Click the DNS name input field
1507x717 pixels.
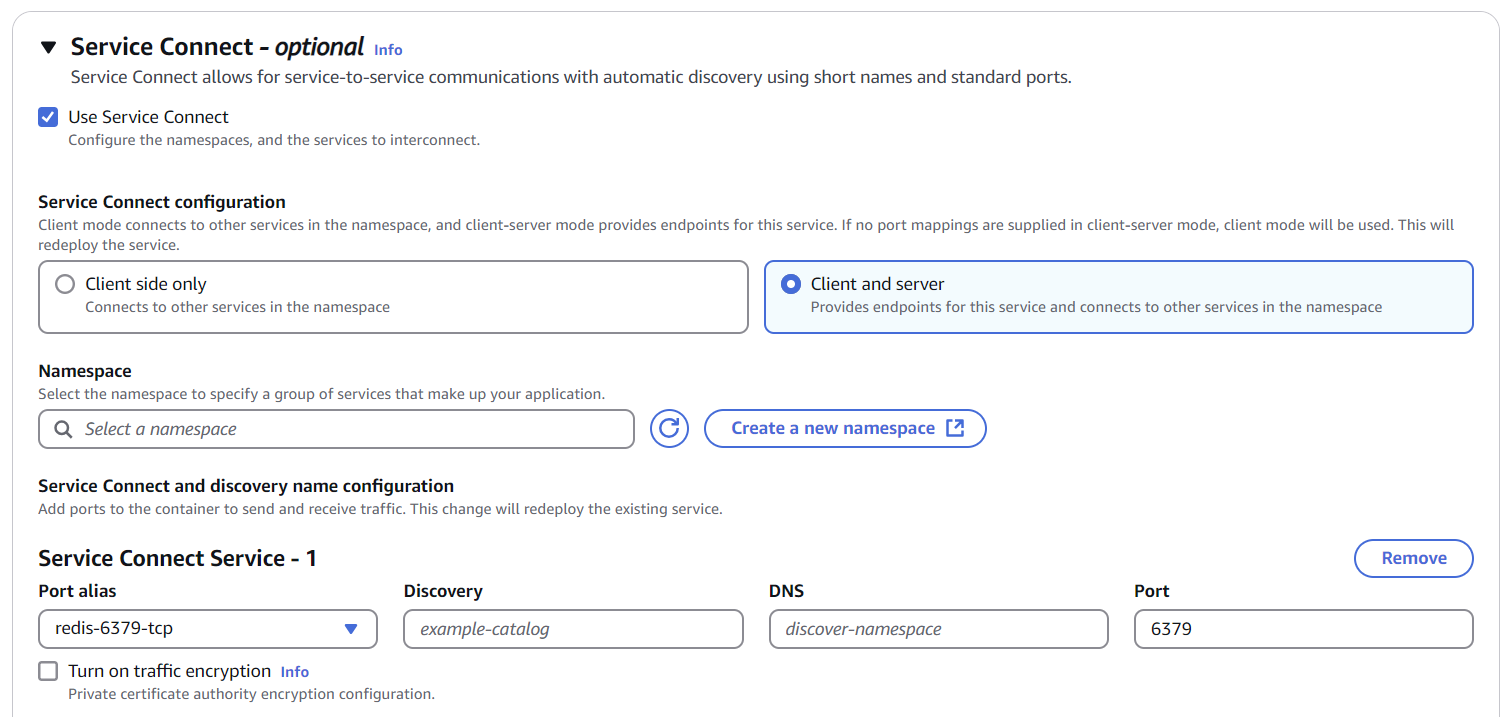click(x=938, y=629)
